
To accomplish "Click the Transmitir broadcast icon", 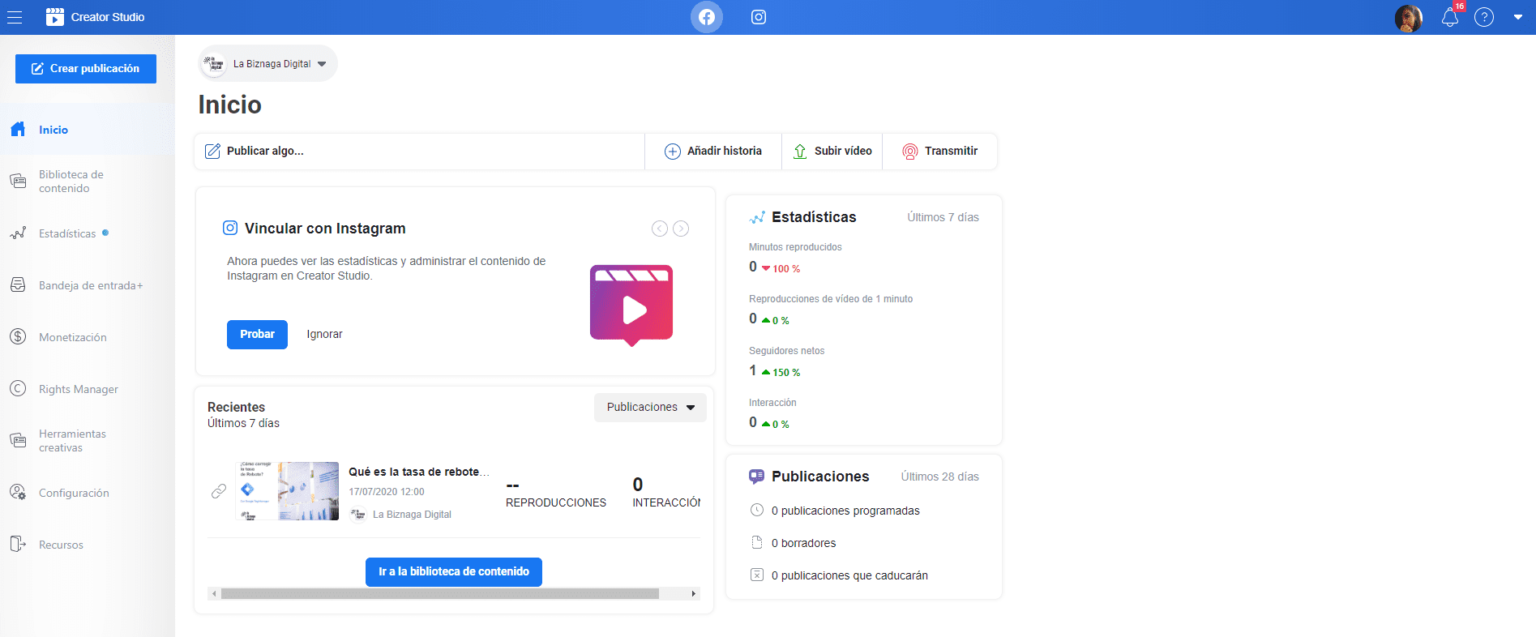I will point(910,150).
